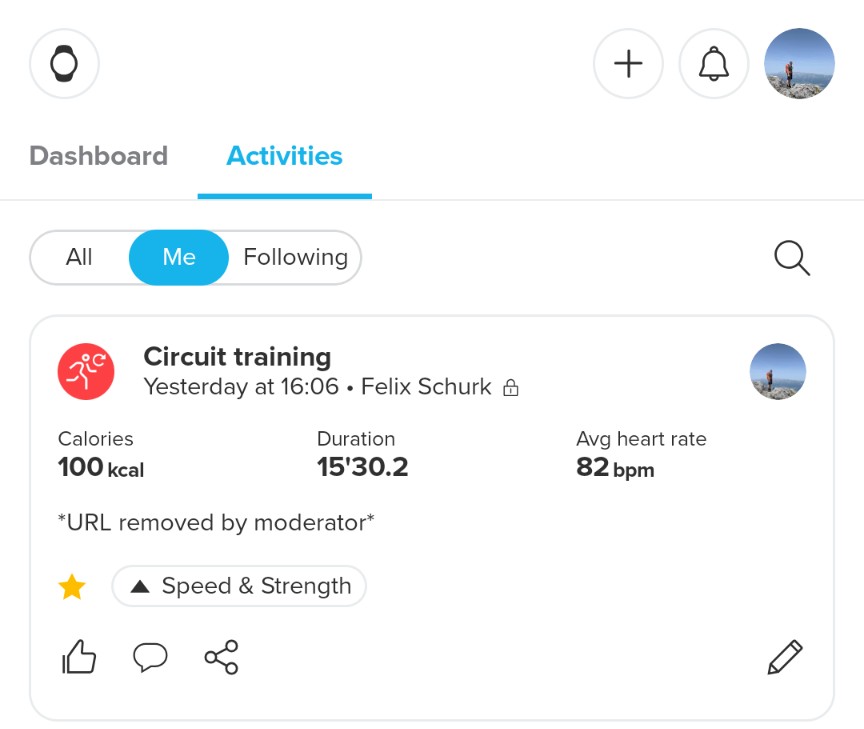Open the activity owner's avatar thumbnail
Image resolution: width=864 pixels, height=729 pixels.
click(777, 372)
